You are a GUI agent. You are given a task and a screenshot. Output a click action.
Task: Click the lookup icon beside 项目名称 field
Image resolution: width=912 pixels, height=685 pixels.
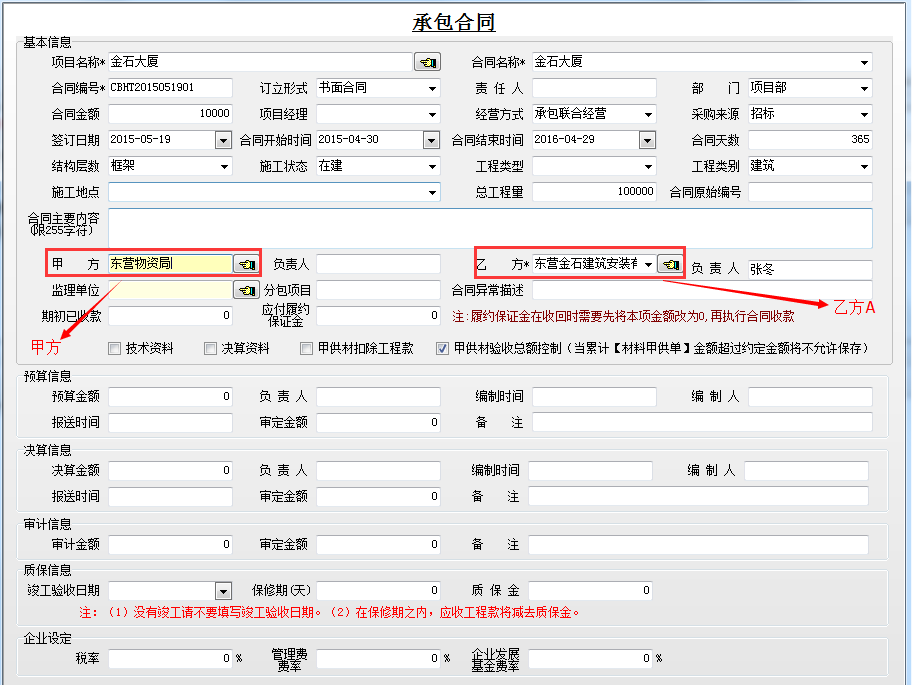click(426, 62)
